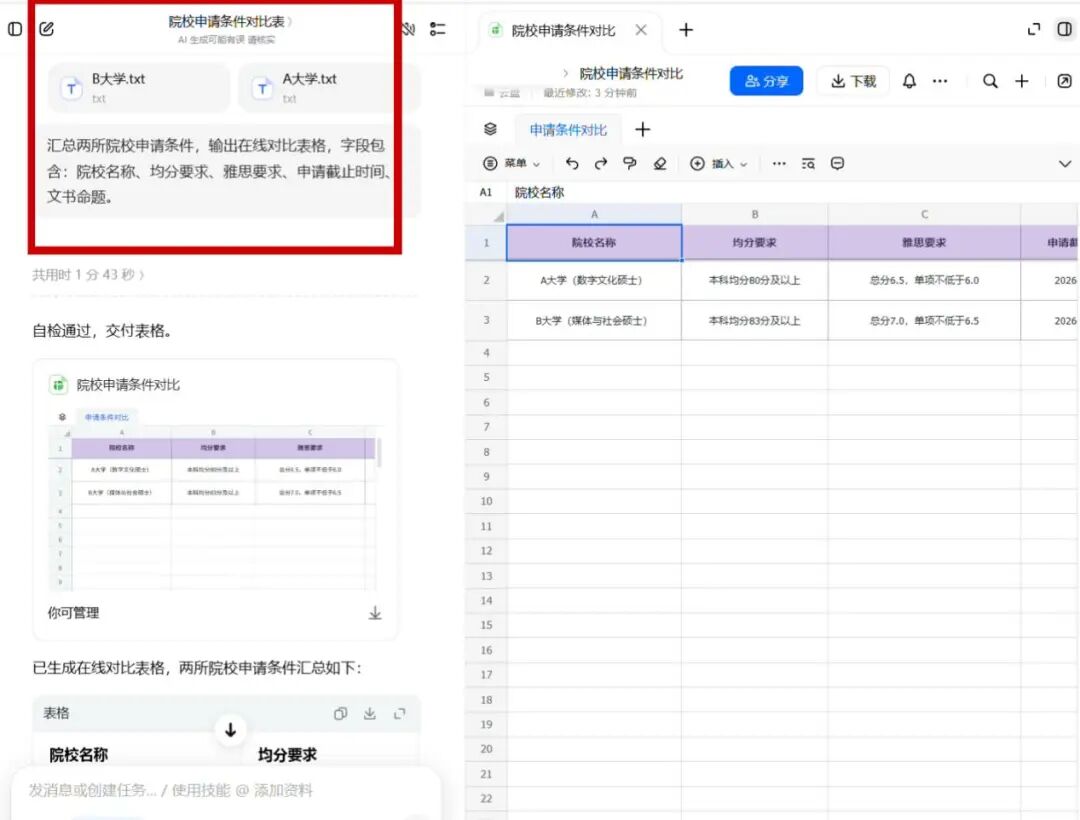
Task: Open the B大学.txt attachment
Action: (x=138, y=87)
